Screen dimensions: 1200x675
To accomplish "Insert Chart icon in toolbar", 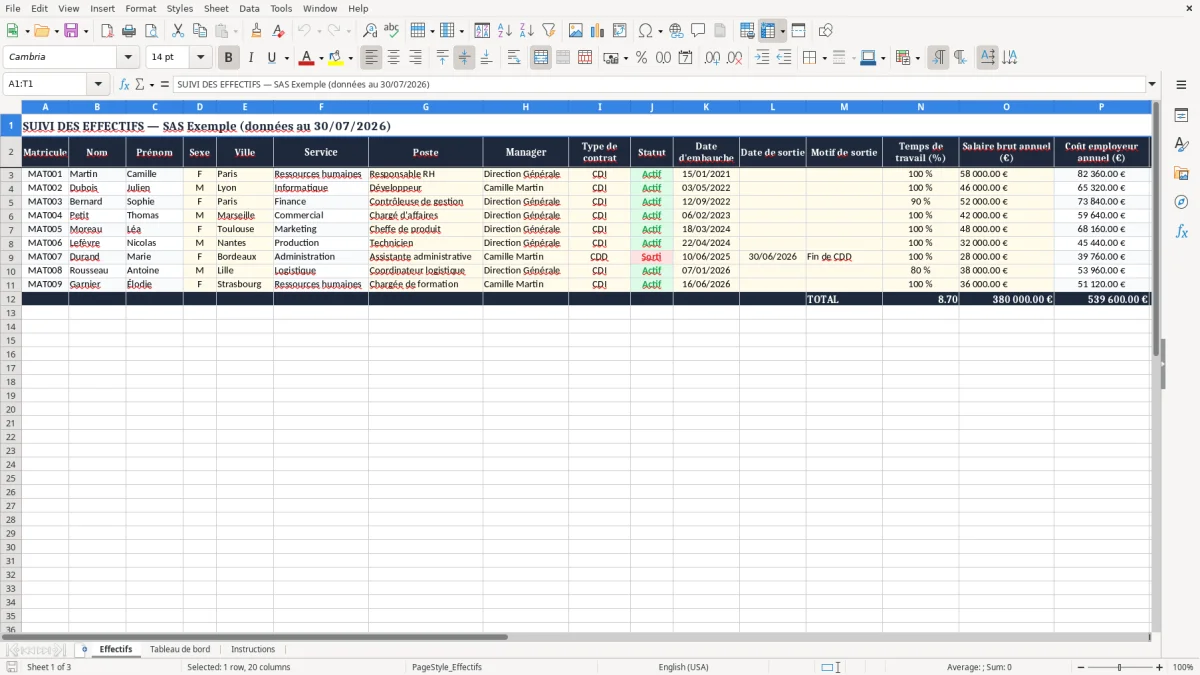I will [598, 31].
